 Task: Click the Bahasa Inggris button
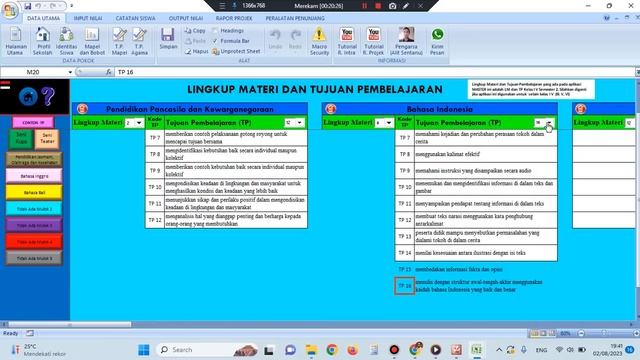(34, 176)
